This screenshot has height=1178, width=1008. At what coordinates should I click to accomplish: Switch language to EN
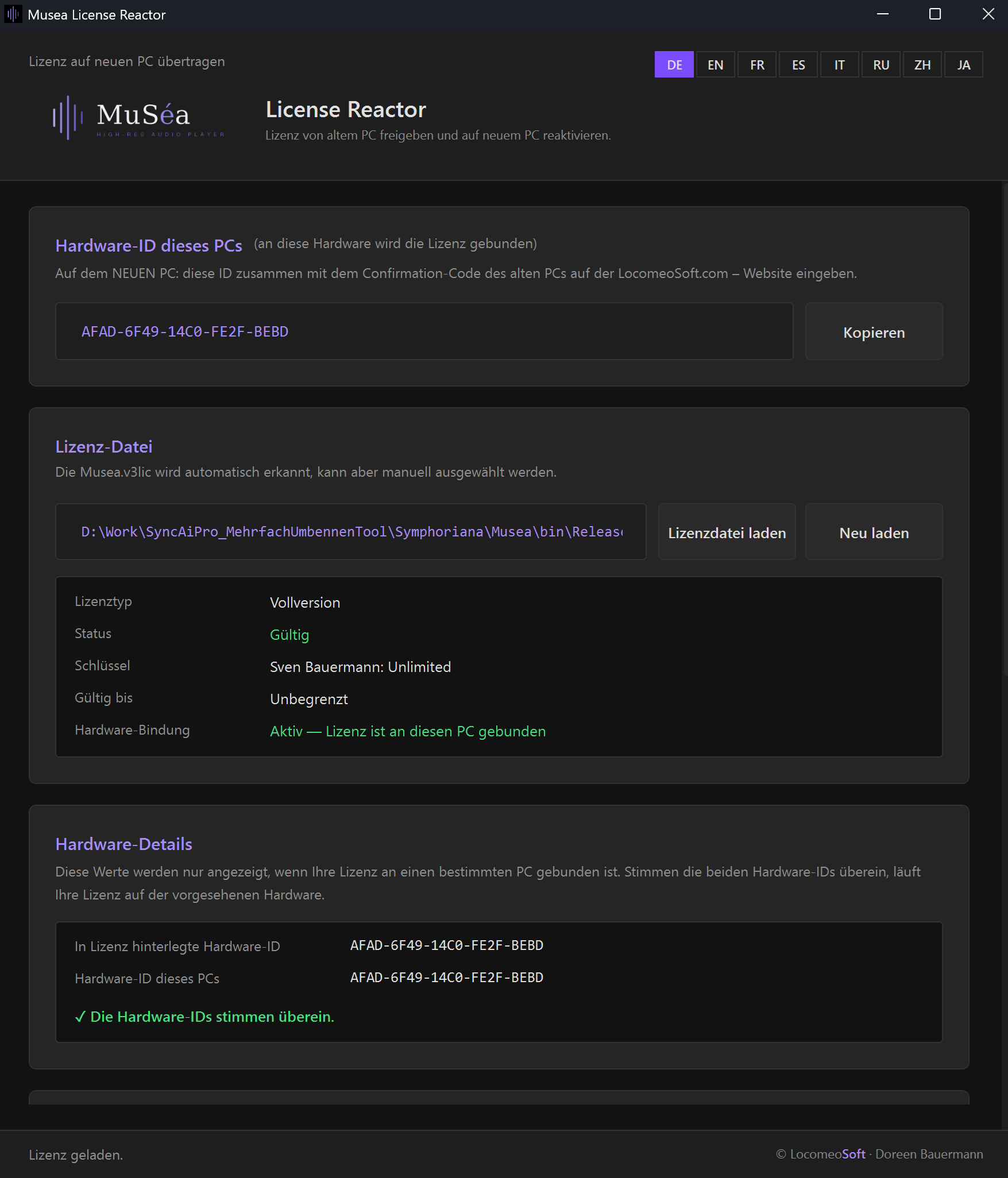coord(716,64)
